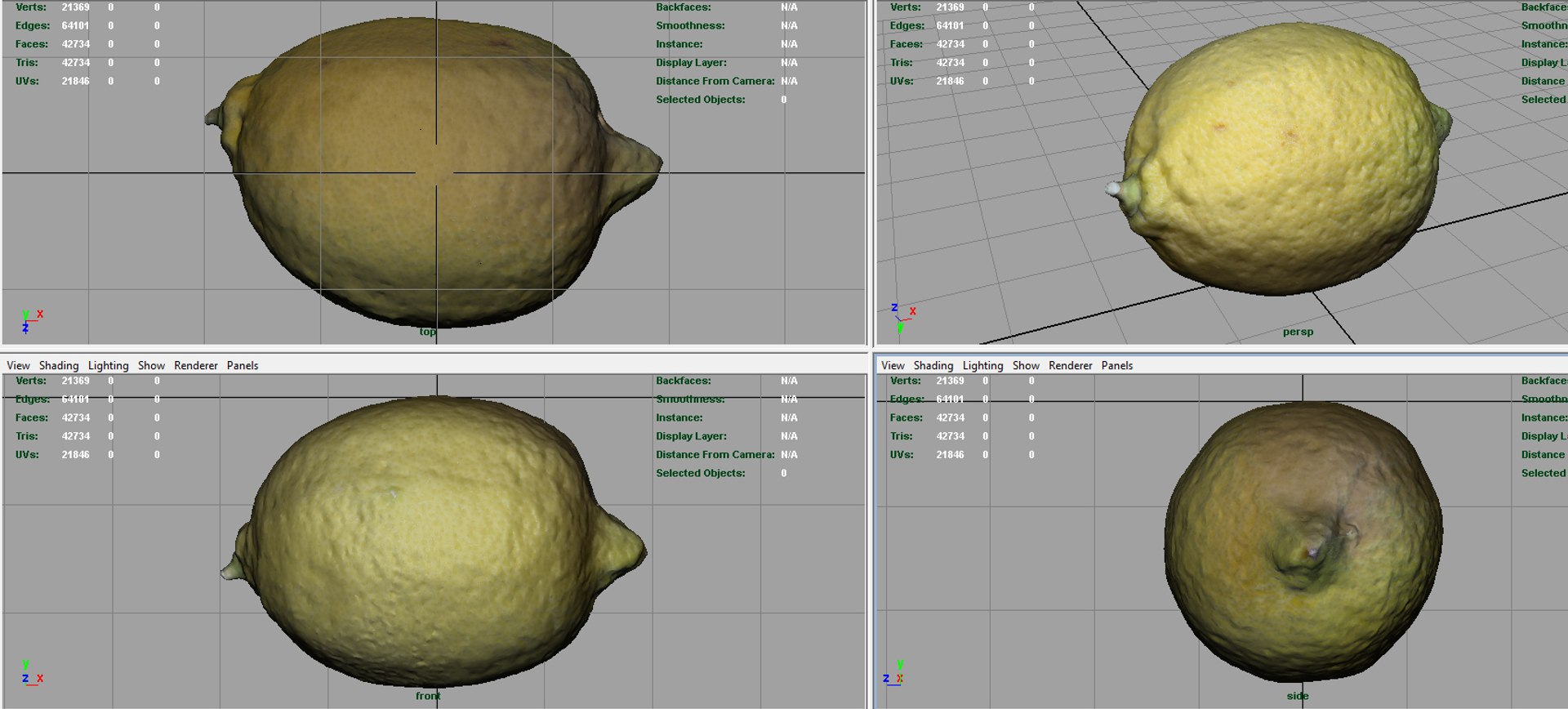This screenshot has height=709, width=1568.
Task: Select the lemon model in the side view
Action: tap(1303, 541)
